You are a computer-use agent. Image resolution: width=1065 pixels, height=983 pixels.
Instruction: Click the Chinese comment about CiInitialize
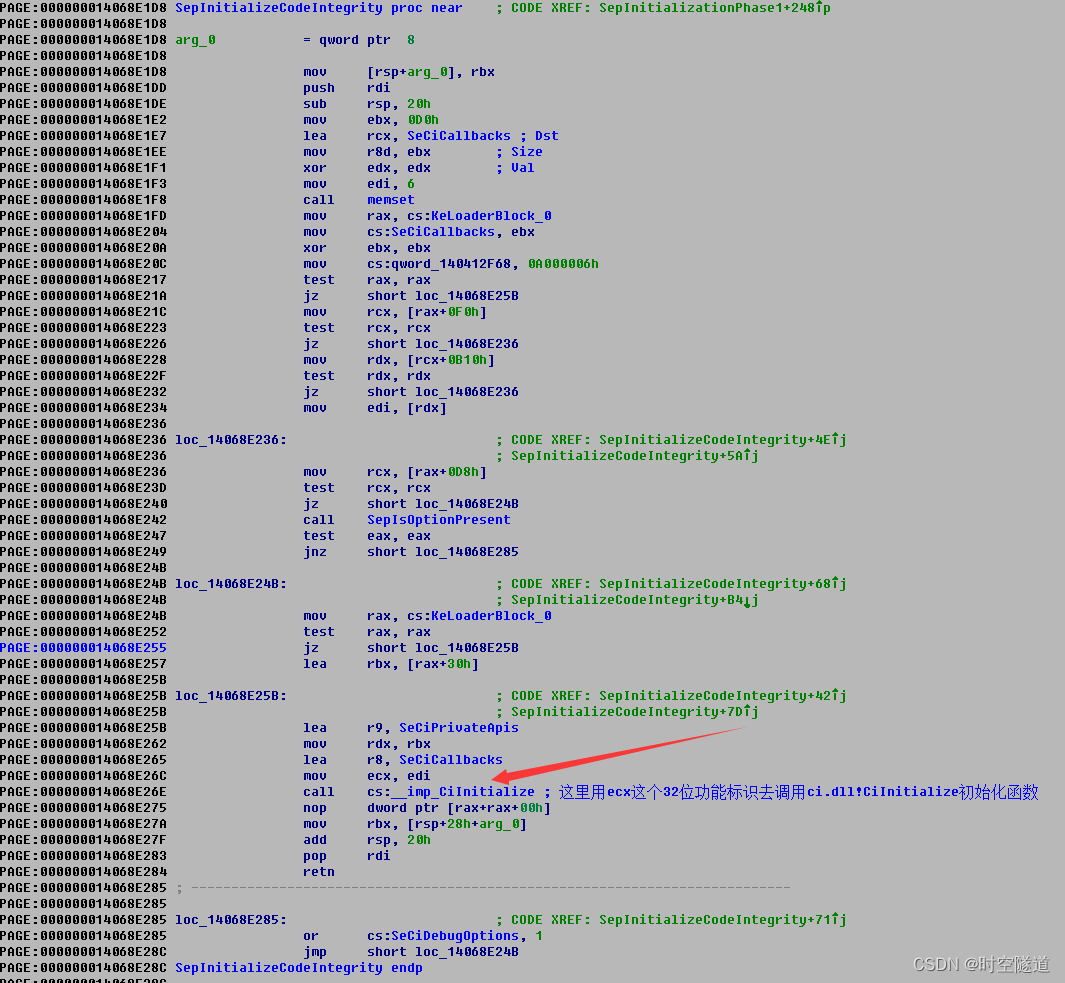tap(799, 792)
